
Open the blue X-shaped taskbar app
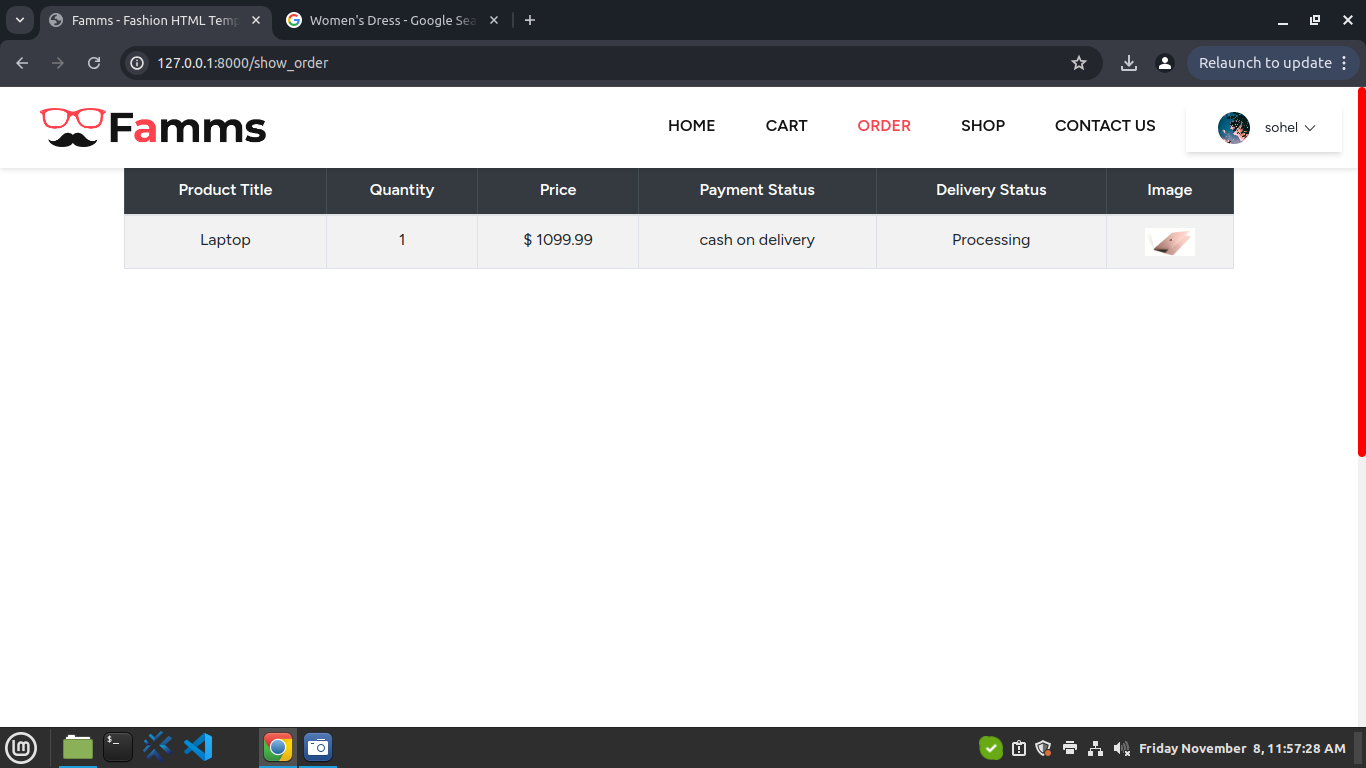tap(157, 746)
